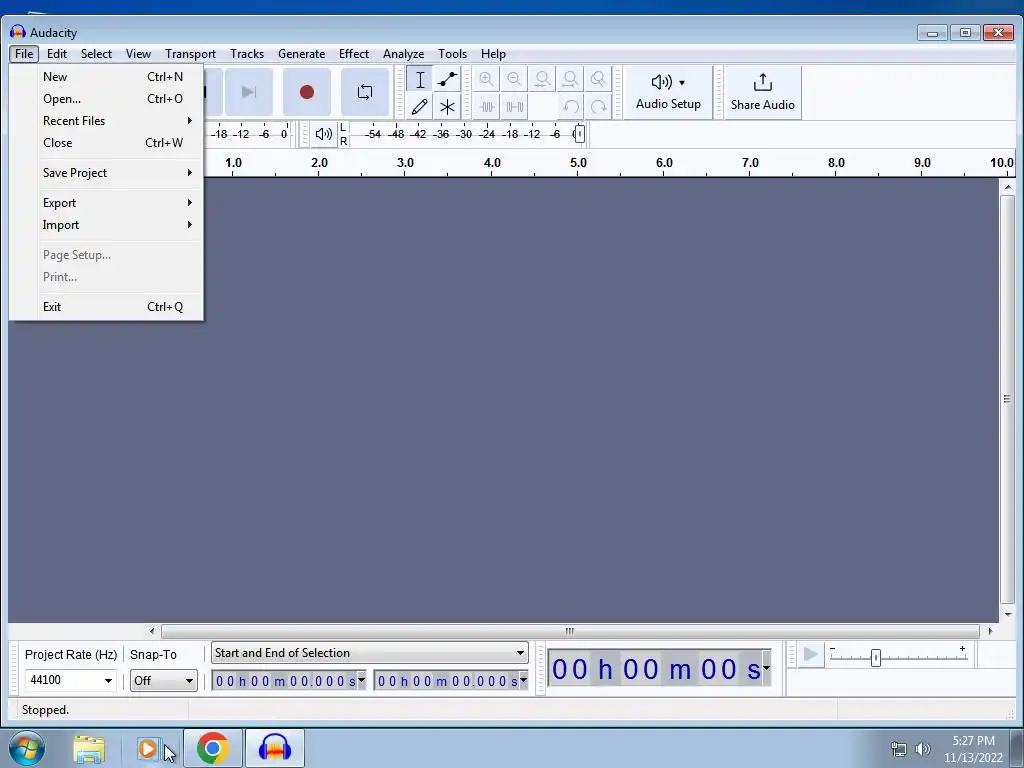
Task: Click the 5.0 mark on the timeline ruler
Action: point(578,163)
